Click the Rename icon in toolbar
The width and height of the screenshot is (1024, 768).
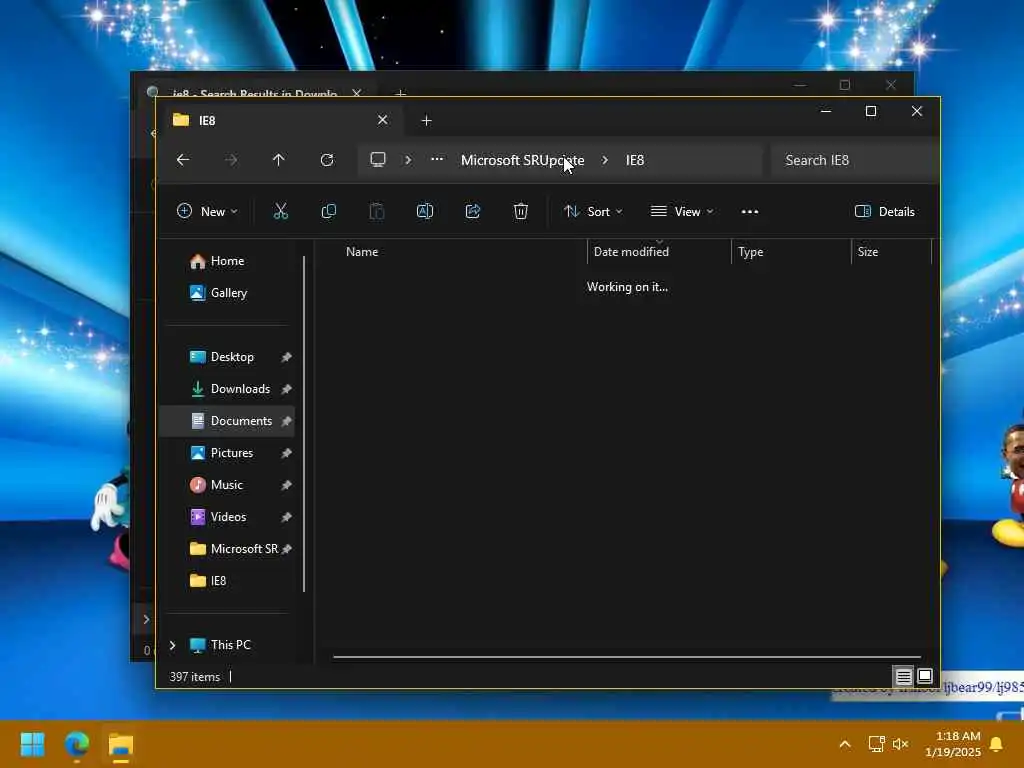point(424,211)
